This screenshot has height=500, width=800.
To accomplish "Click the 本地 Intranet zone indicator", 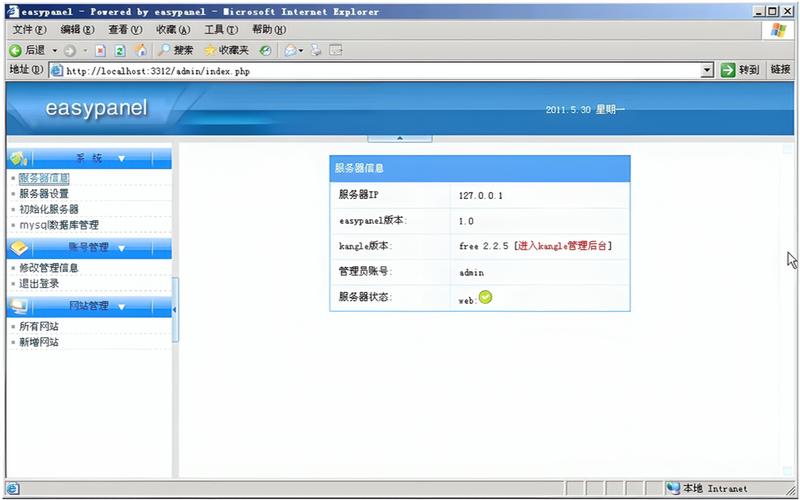I will click(x=706, y=489).
